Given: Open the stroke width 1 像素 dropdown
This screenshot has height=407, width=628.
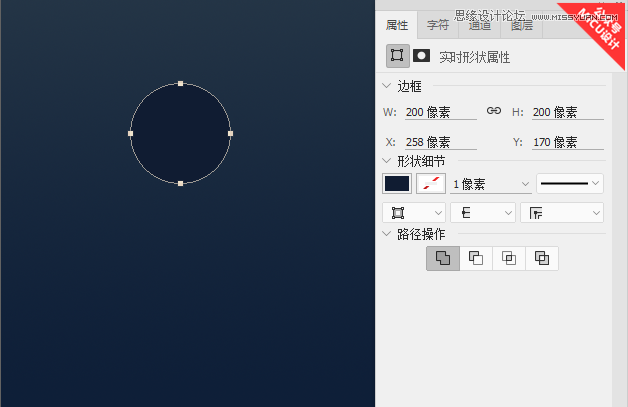Looking at the screenshot, I should [x=491, y=184].
